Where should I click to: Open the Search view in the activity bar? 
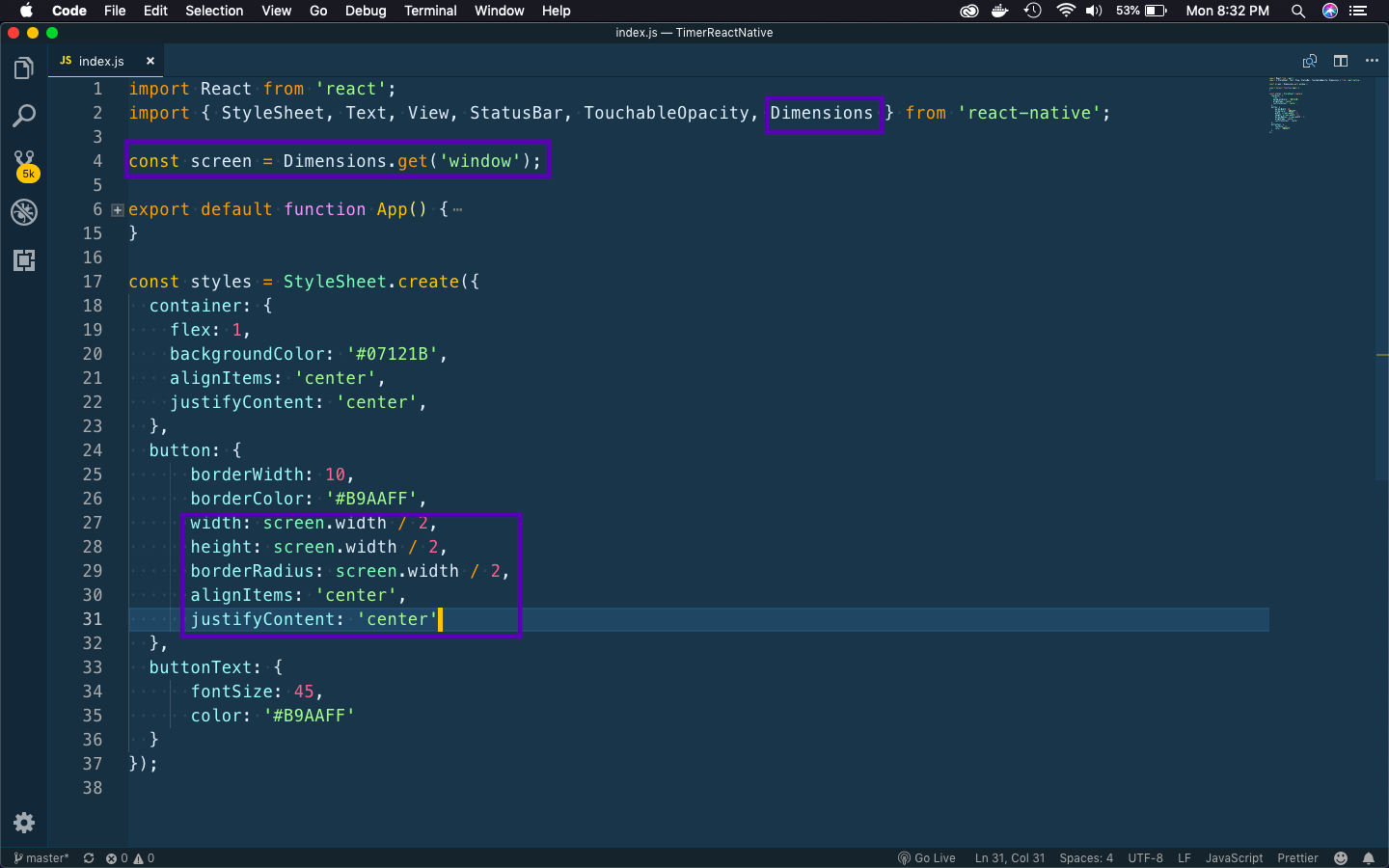point(24,117)
